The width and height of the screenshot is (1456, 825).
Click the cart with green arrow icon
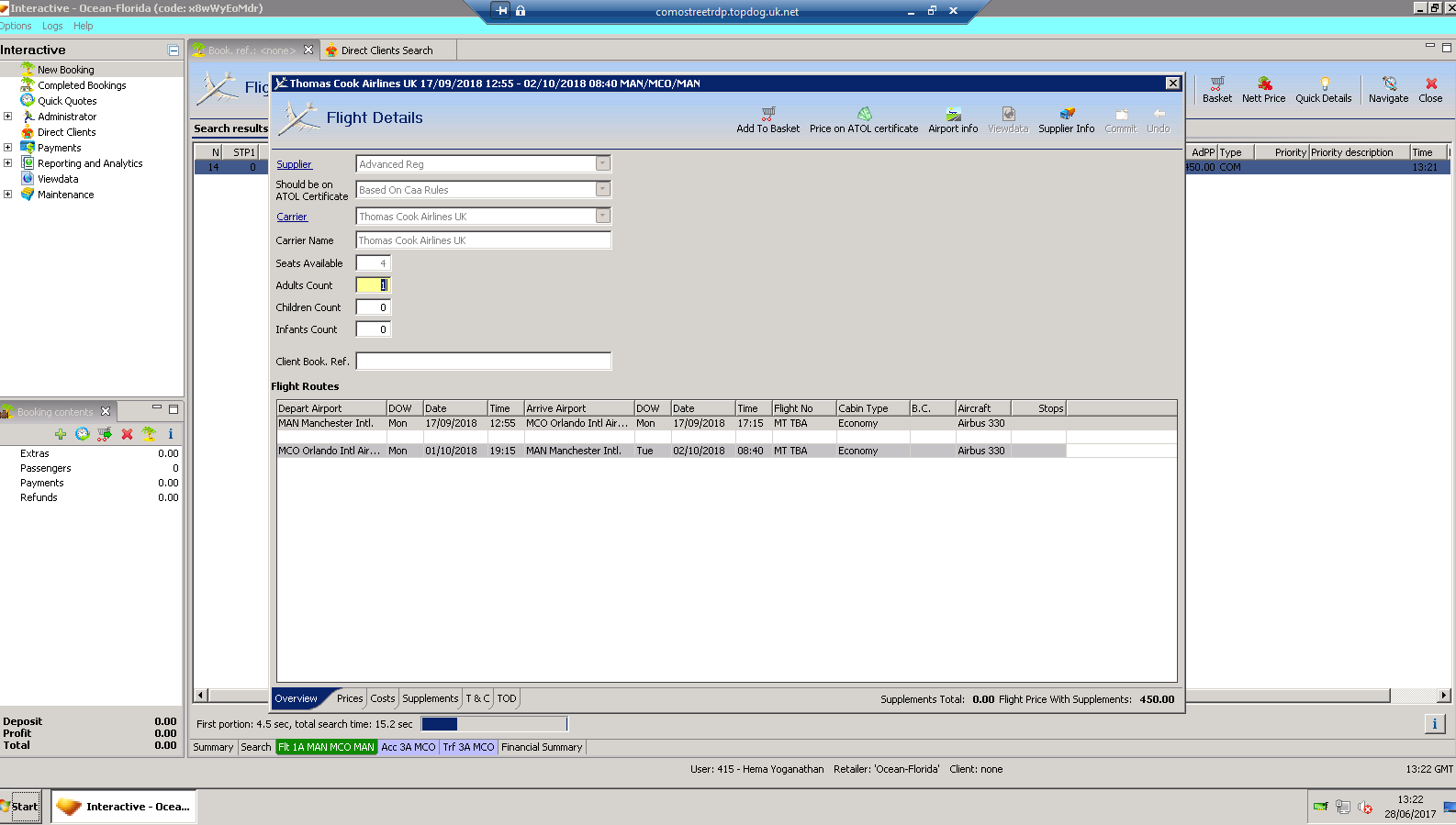(105, 434)
